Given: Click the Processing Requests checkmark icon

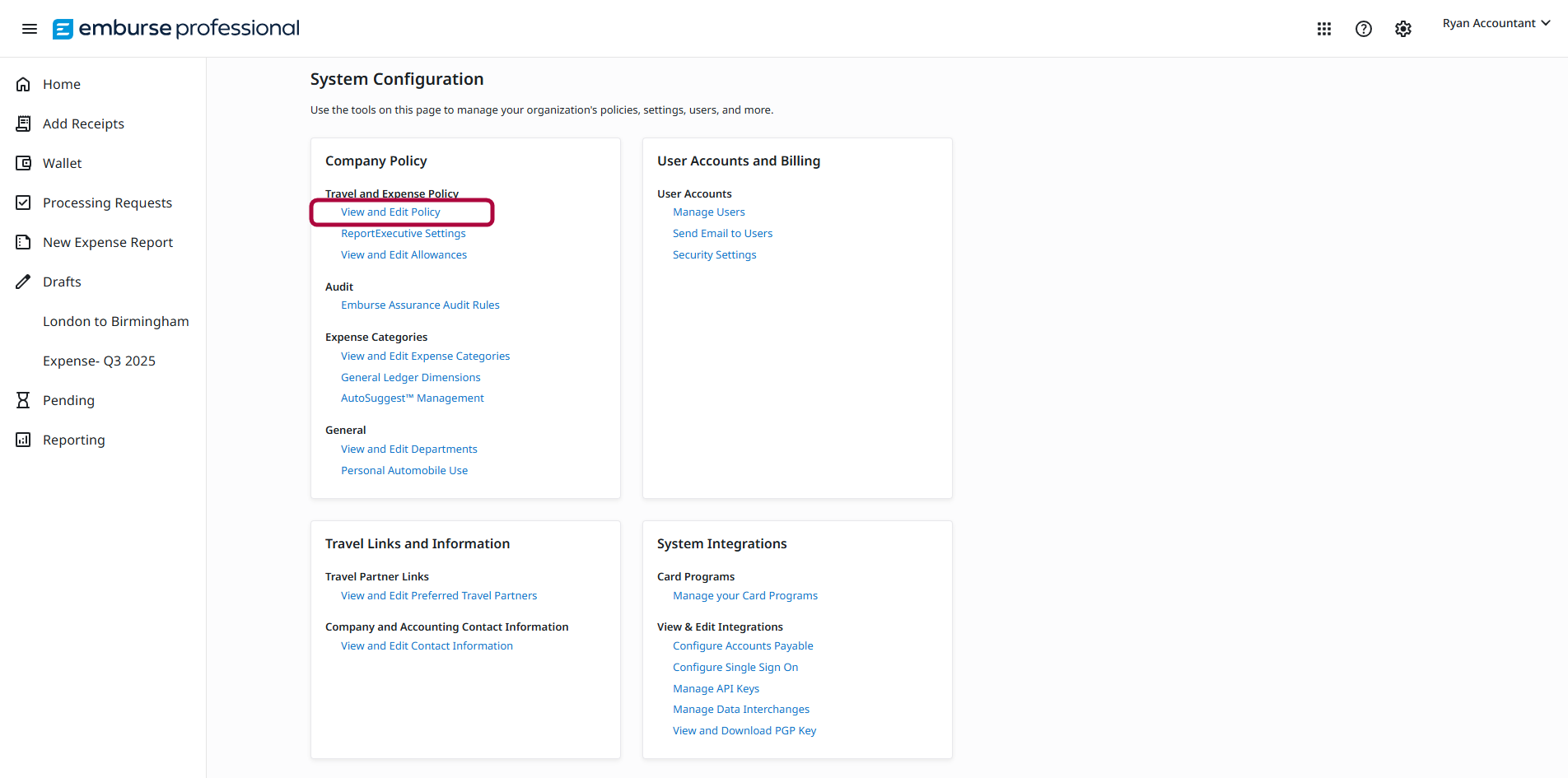Looking at the screenshot, I should (x=24, y=202).
